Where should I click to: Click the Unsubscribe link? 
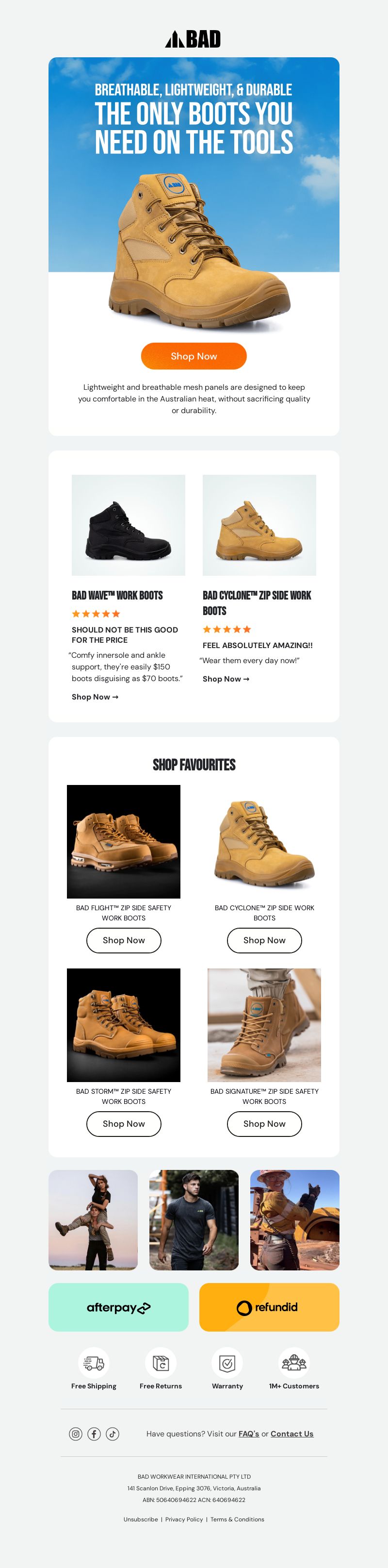pyautogui.click(x=141, y=1519)
